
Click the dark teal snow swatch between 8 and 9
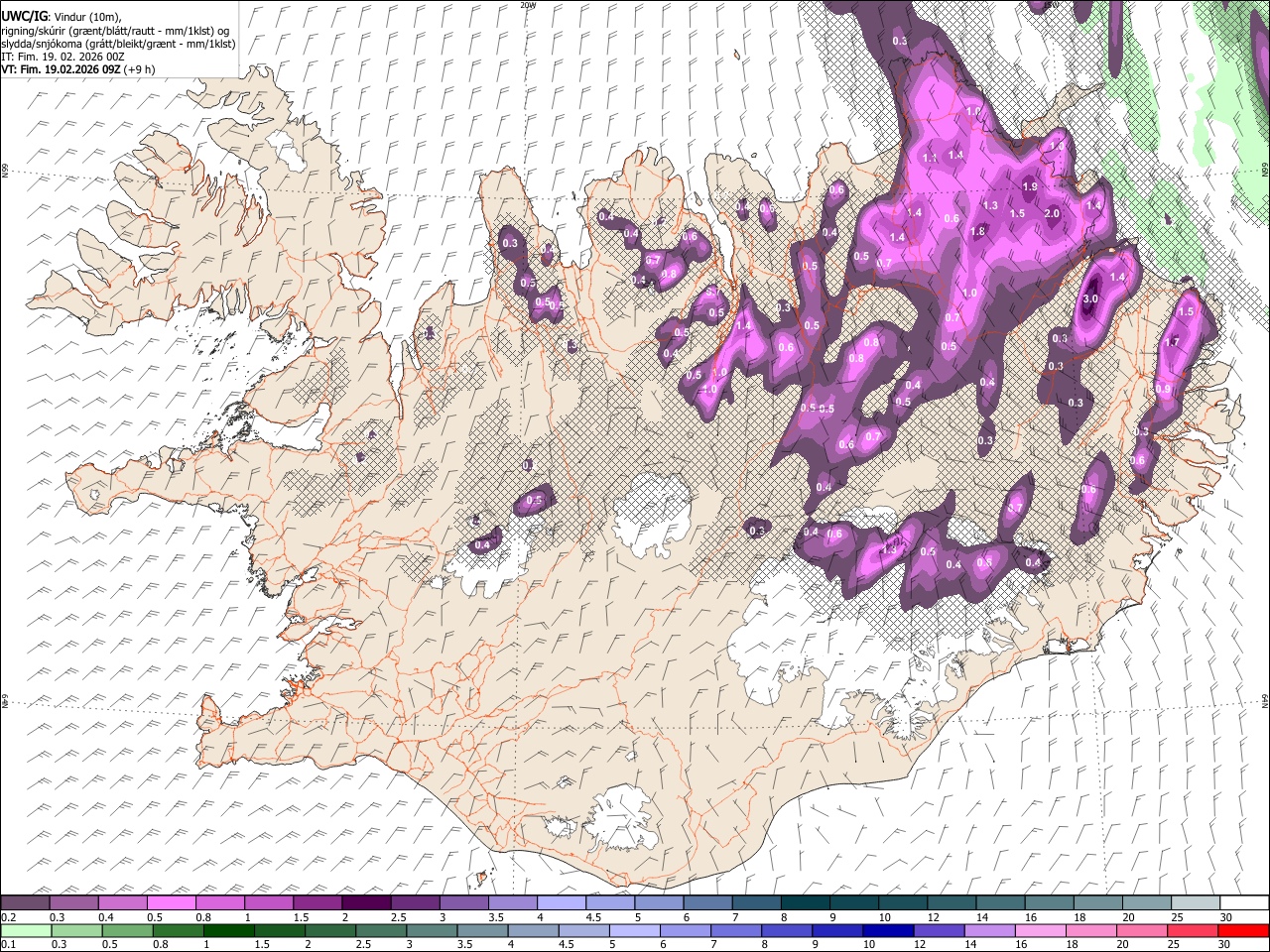(807, 902)
